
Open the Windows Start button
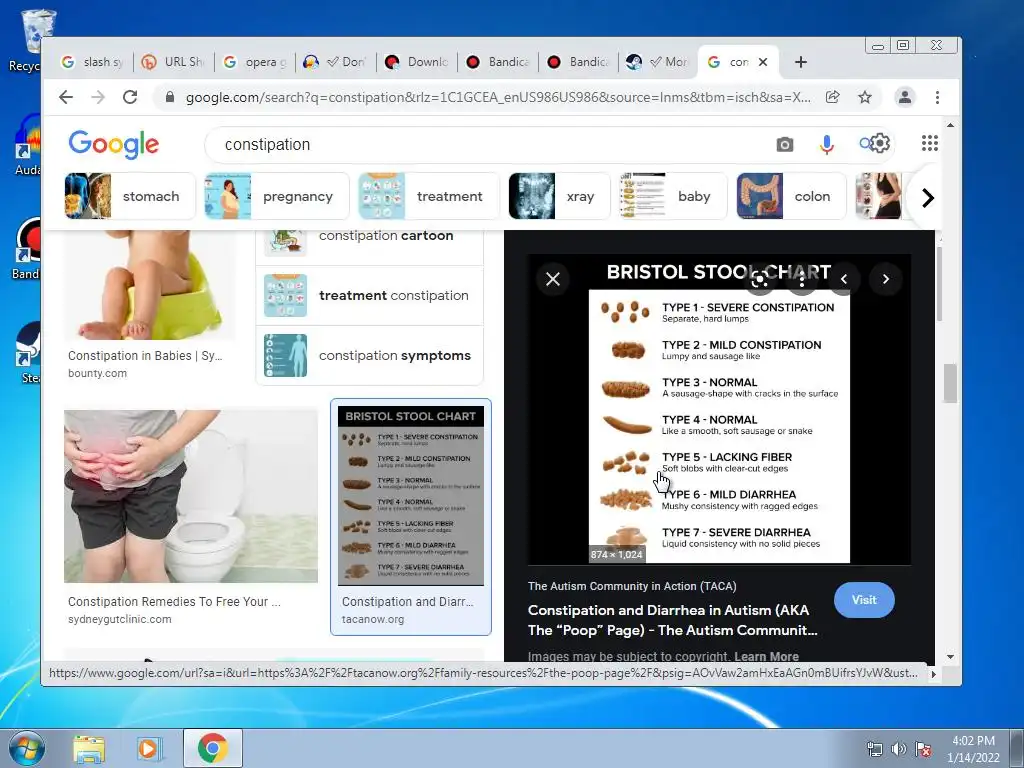pyautogui.click(x=26, y=748)
